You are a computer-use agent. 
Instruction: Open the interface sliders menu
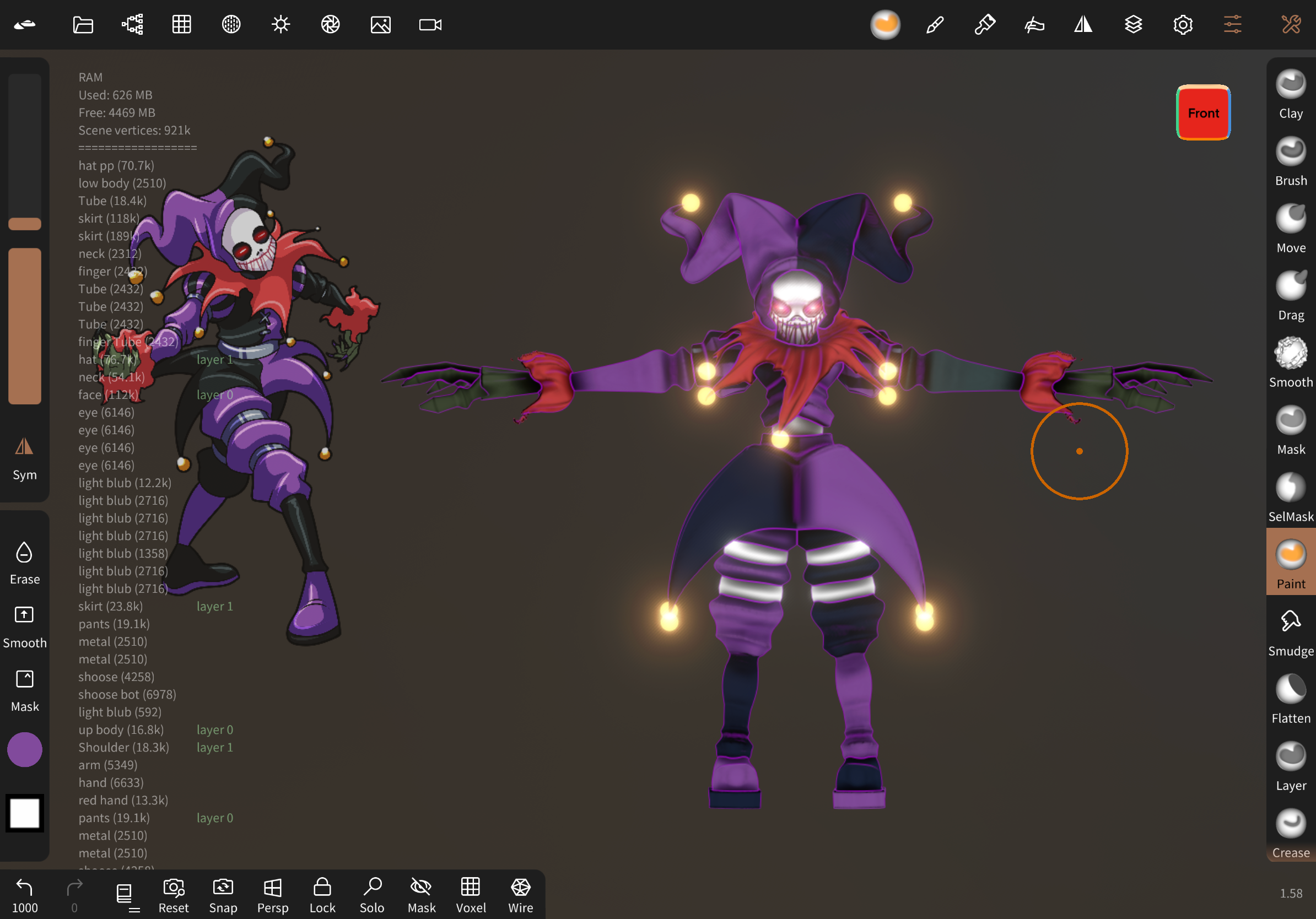click(1232, 25)
